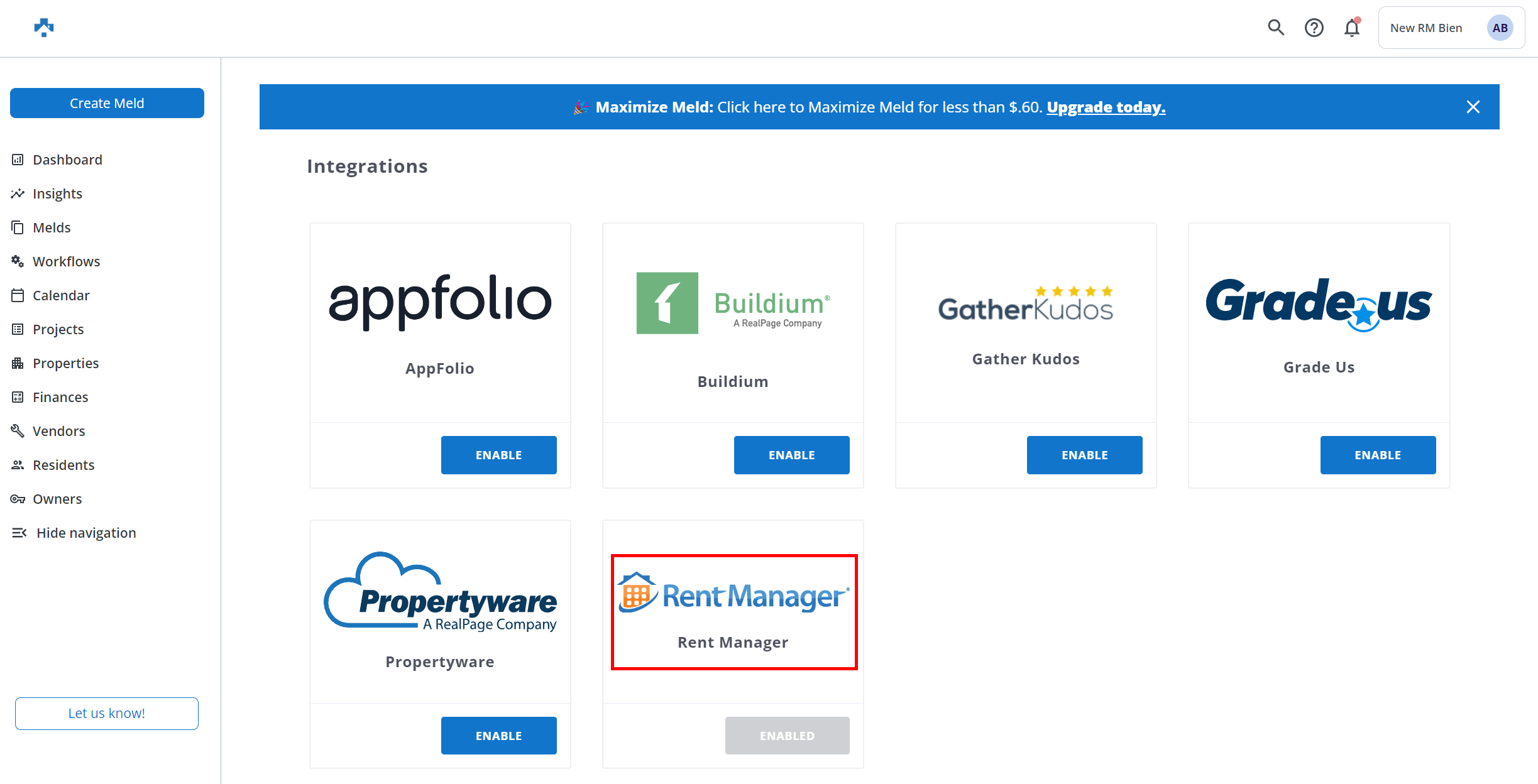Click the search magnifier icon

click(1275, 28)
